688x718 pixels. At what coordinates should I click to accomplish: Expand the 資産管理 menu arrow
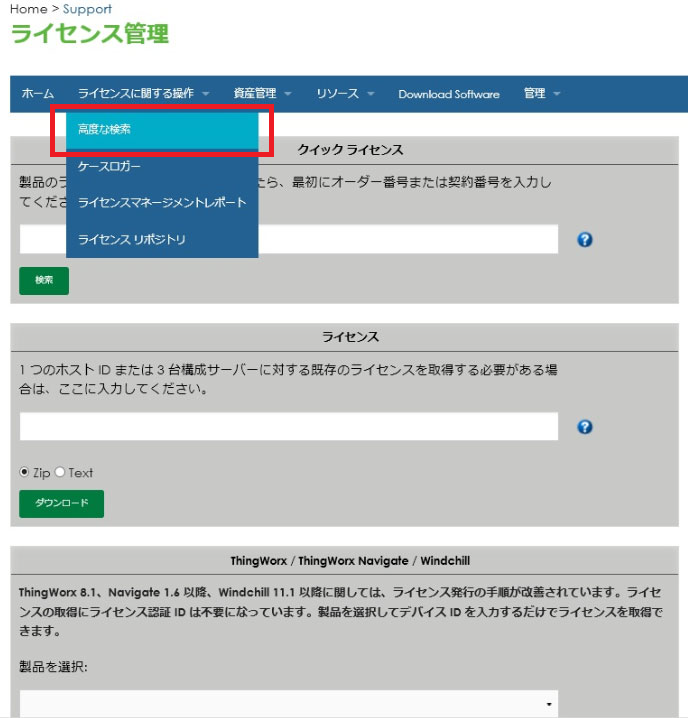(288, 94)
